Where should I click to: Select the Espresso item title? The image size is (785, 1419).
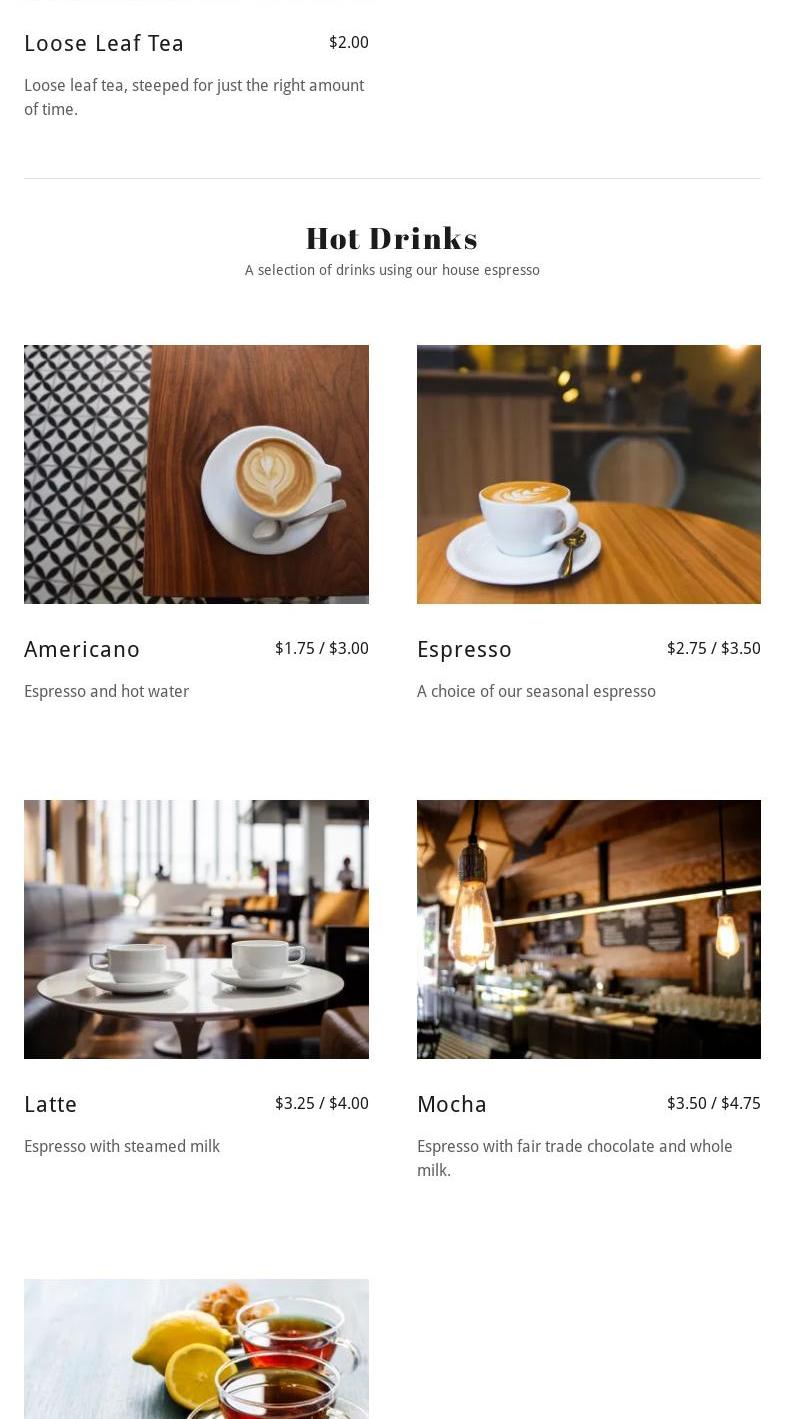click(464, 650)
